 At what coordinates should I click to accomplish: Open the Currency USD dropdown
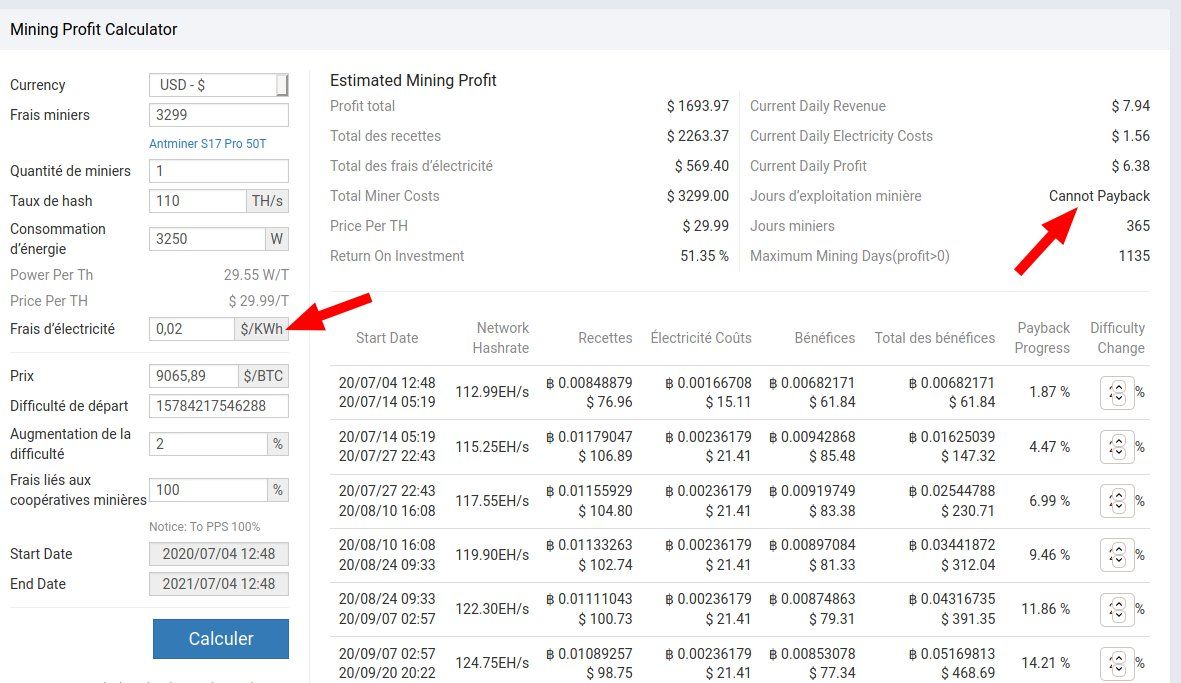[x=218, y=85]
